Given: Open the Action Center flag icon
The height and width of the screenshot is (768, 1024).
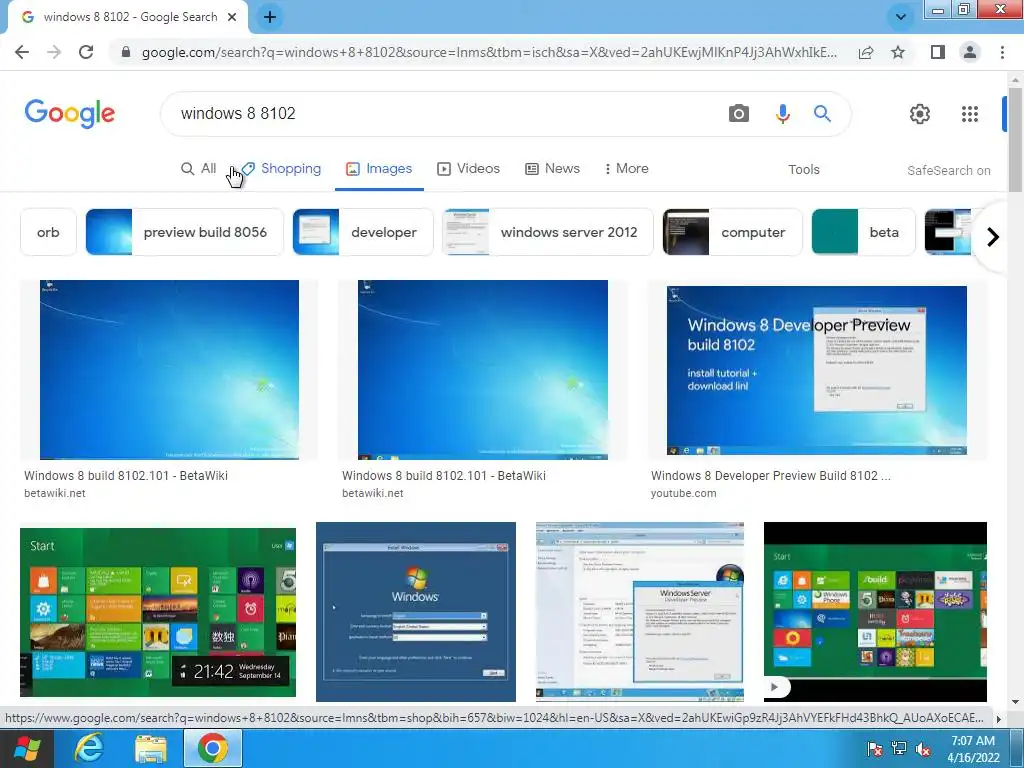Looking at the screenshot, I should [874, 749].
